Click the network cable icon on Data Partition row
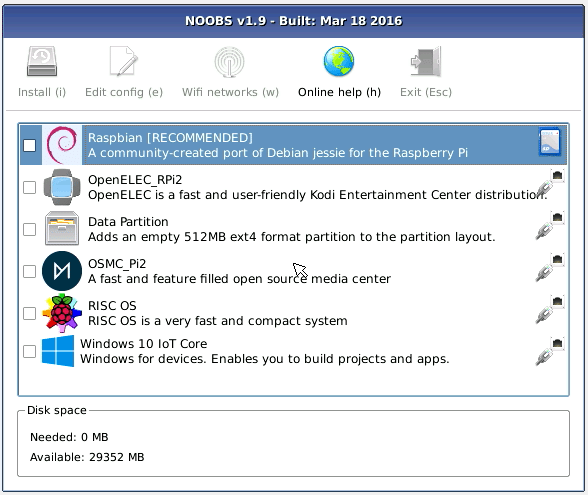 550,226
